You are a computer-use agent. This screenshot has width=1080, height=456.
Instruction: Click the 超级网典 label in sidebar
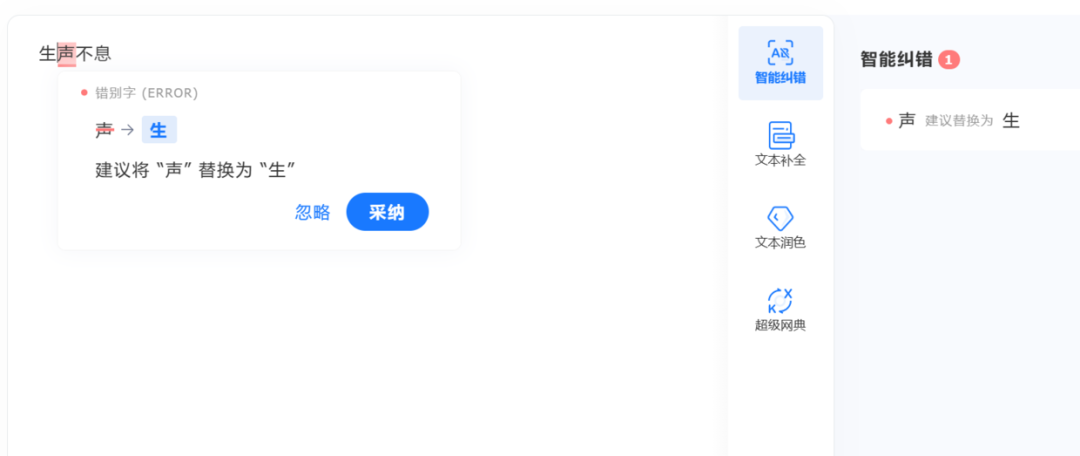click(780, 326)
